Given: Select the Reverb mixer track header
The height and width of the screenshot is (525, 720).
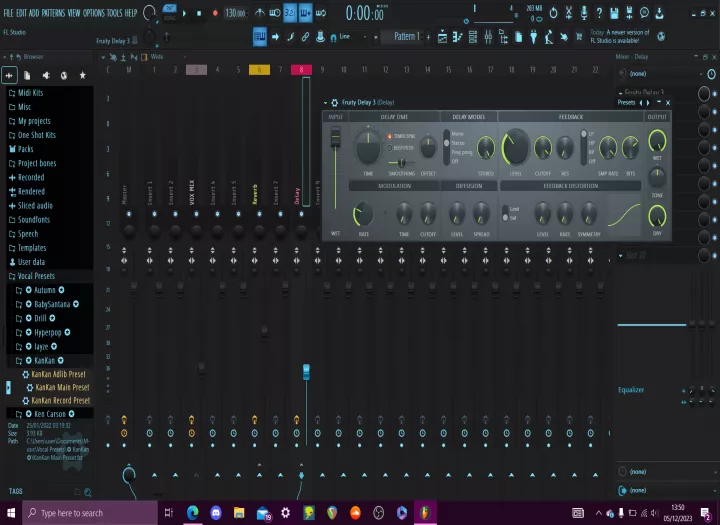Looking at the screenshot, I should pos(259,70).
